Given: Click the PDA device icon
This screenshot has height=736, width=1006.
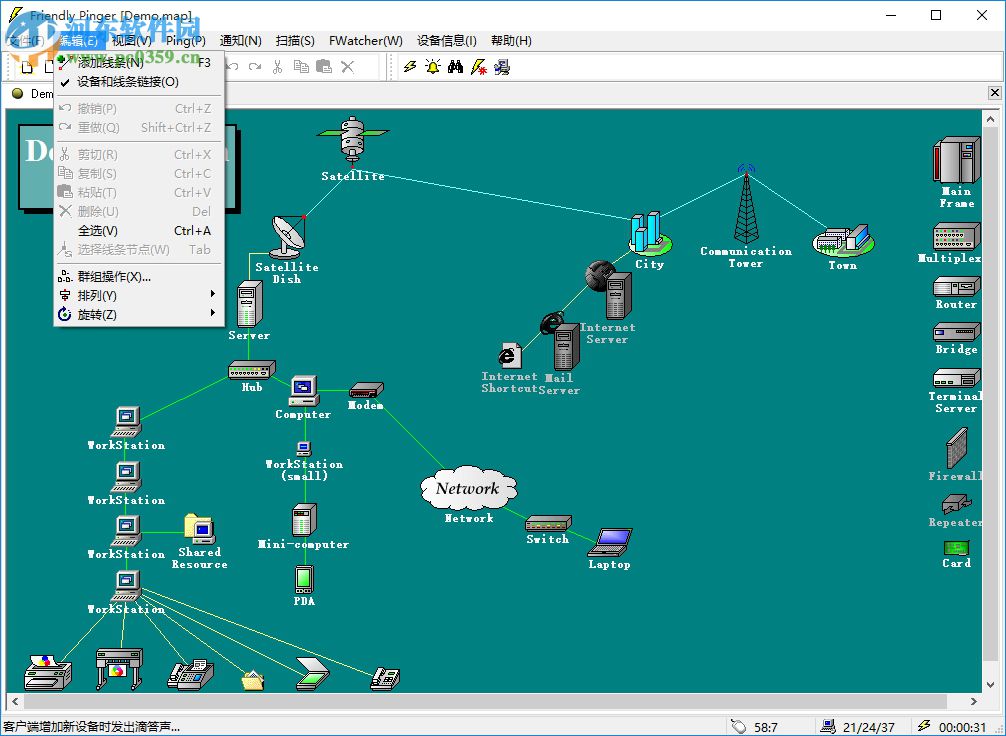Looking at the screenshot, I should [x=304, y=579].
